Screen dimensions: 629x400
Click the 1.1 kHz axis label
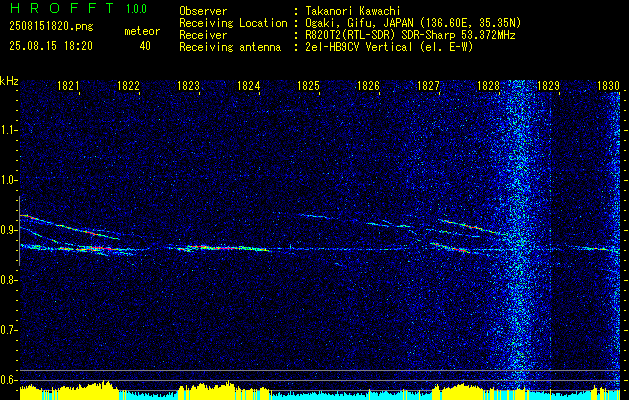(7, 130)
